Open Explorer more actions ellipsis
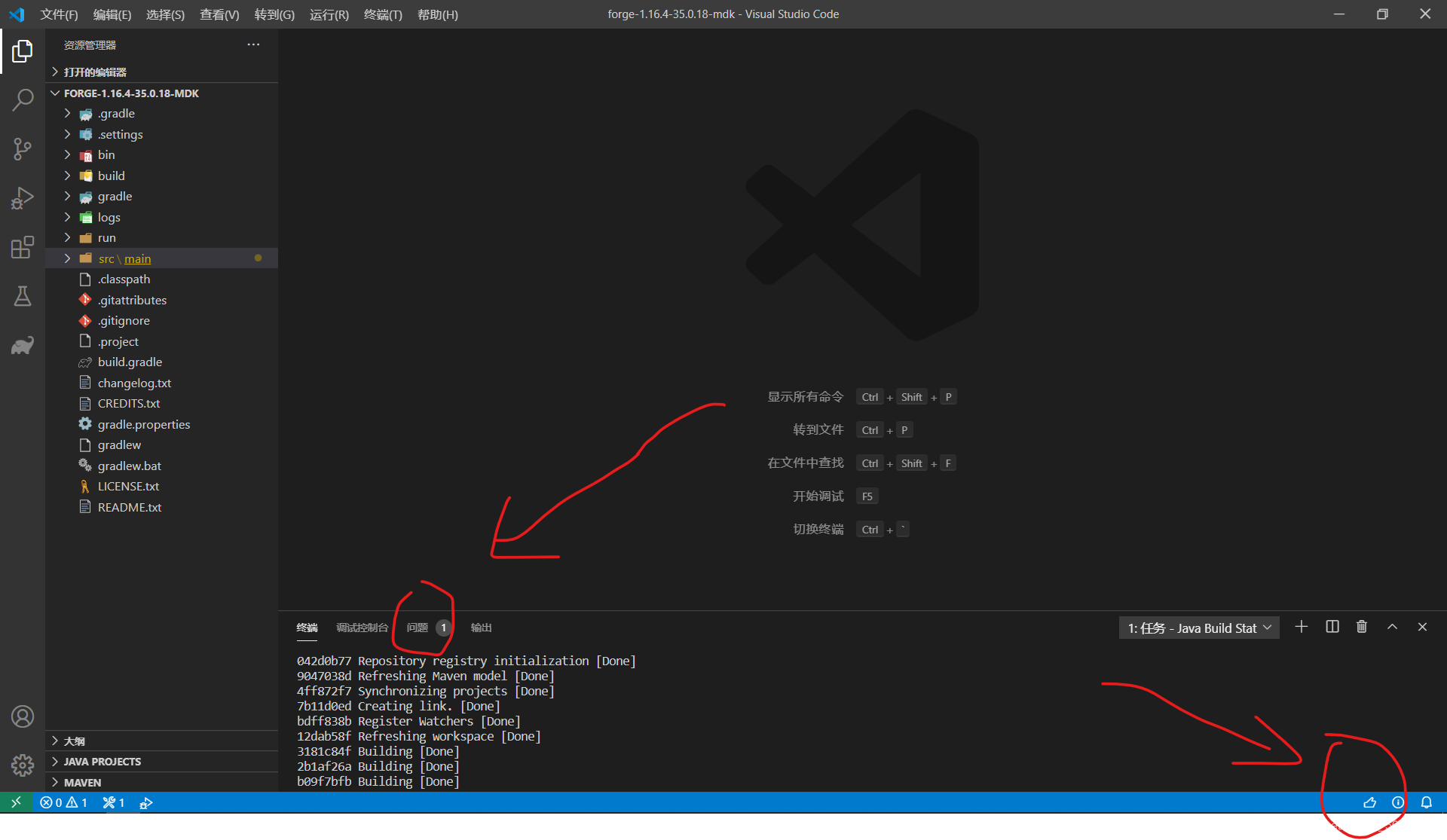Viewport: 1447px width, 840px height. tap(253, 44)
